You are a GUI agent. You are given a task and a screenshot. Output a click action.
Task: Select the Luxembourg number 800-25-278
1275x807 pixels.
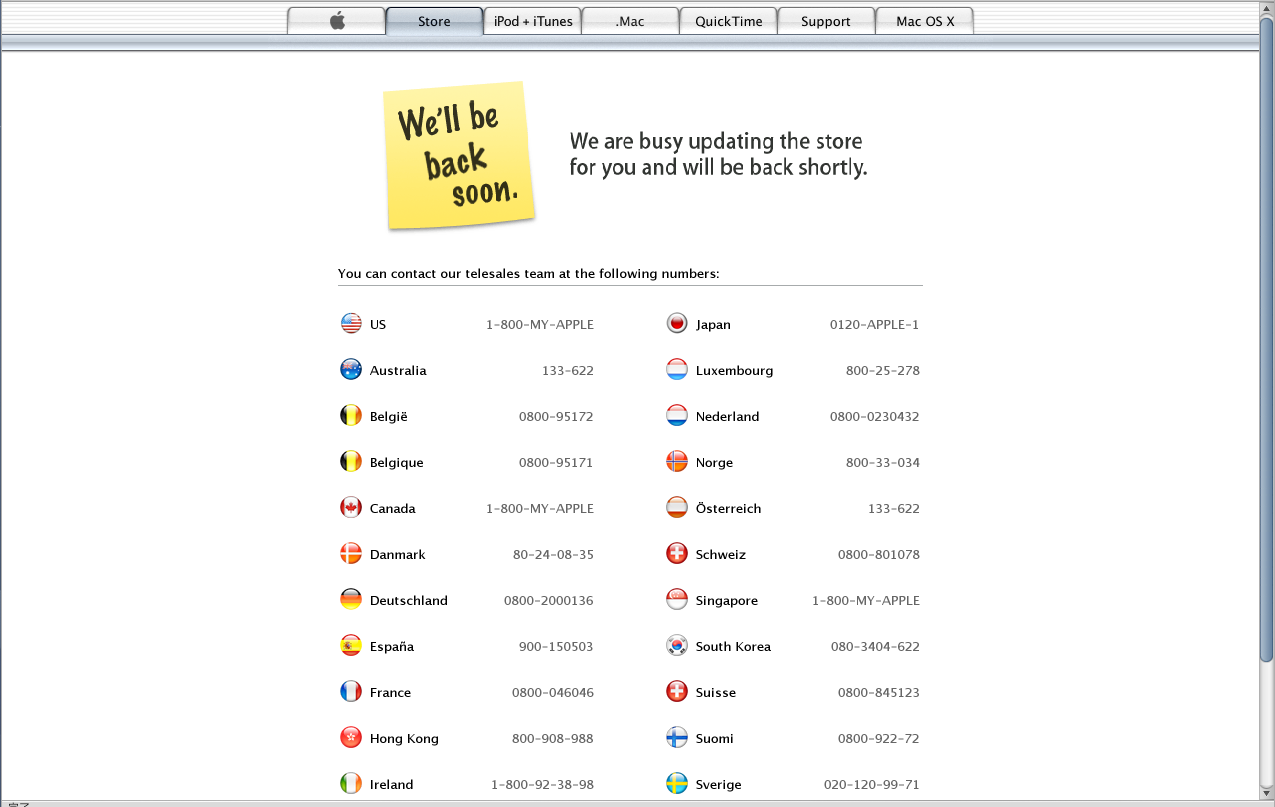click(883, 371)
